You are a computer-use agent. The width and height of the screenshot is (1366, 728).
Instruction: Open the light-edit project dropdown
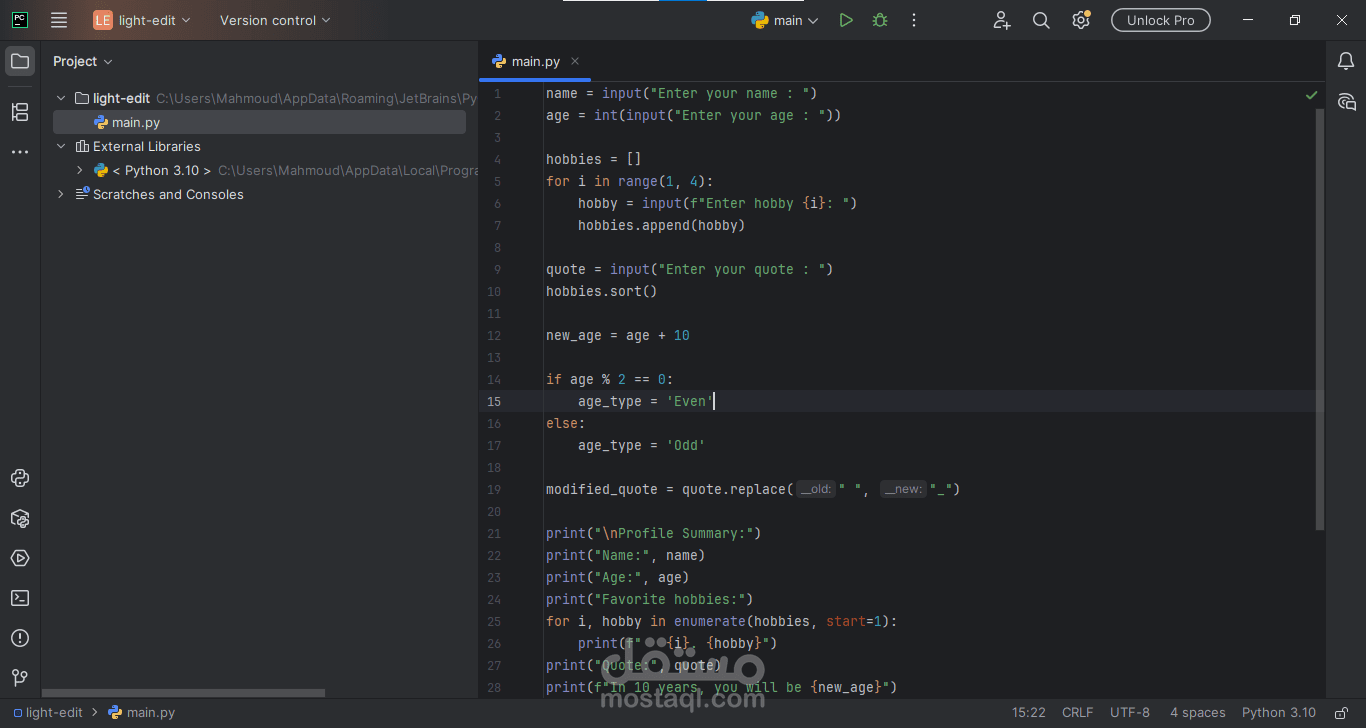pos(142,20)
